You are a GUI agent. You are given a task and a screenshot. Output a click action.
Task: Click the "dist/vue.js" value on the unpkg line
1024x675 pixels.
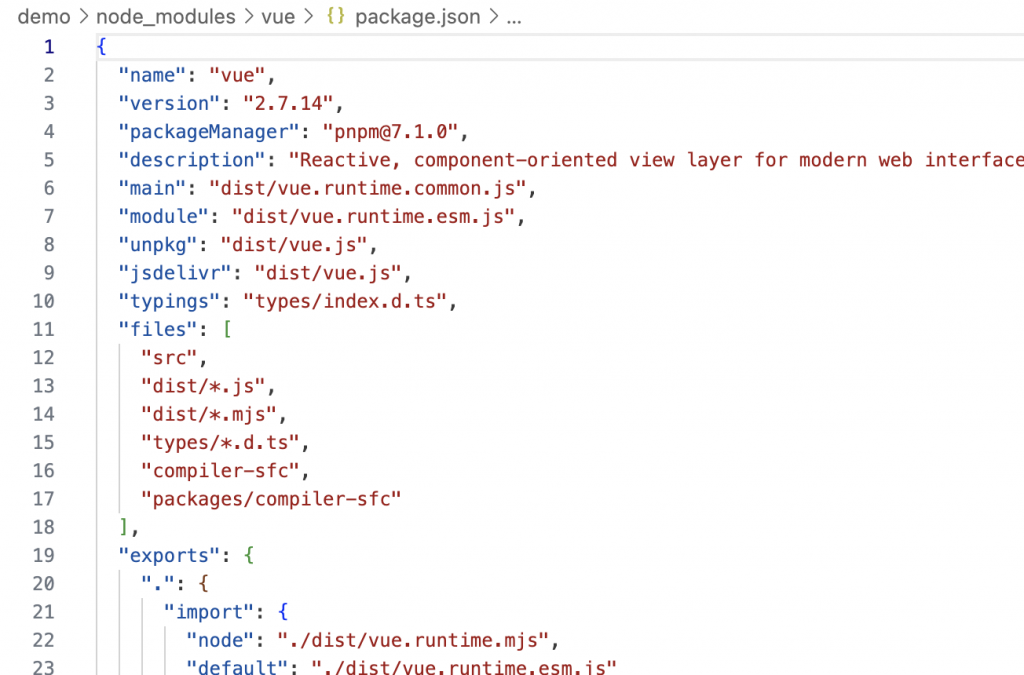295,245
